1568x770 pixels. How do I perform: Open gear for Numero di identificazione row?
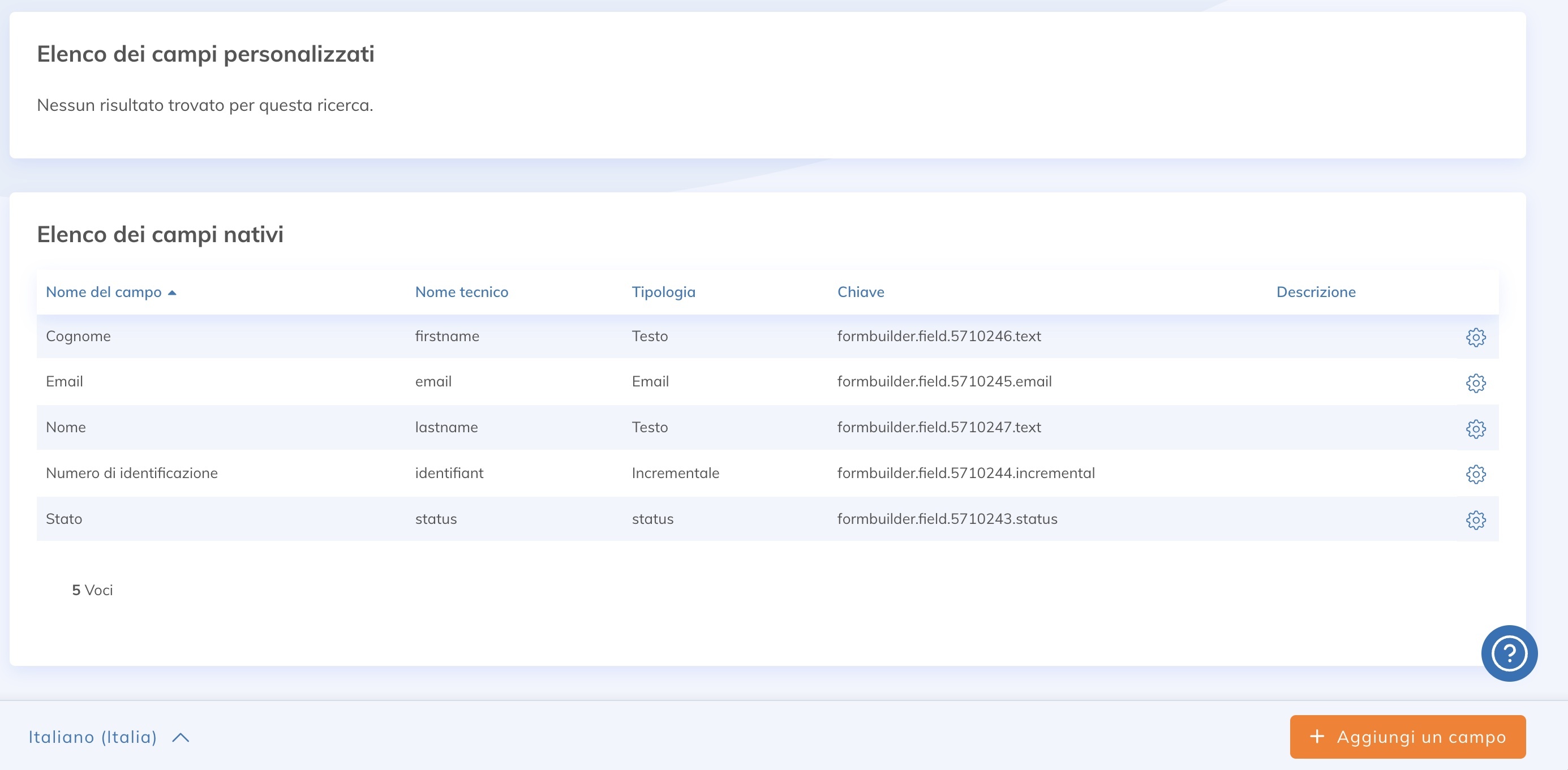coord(1475,474)
